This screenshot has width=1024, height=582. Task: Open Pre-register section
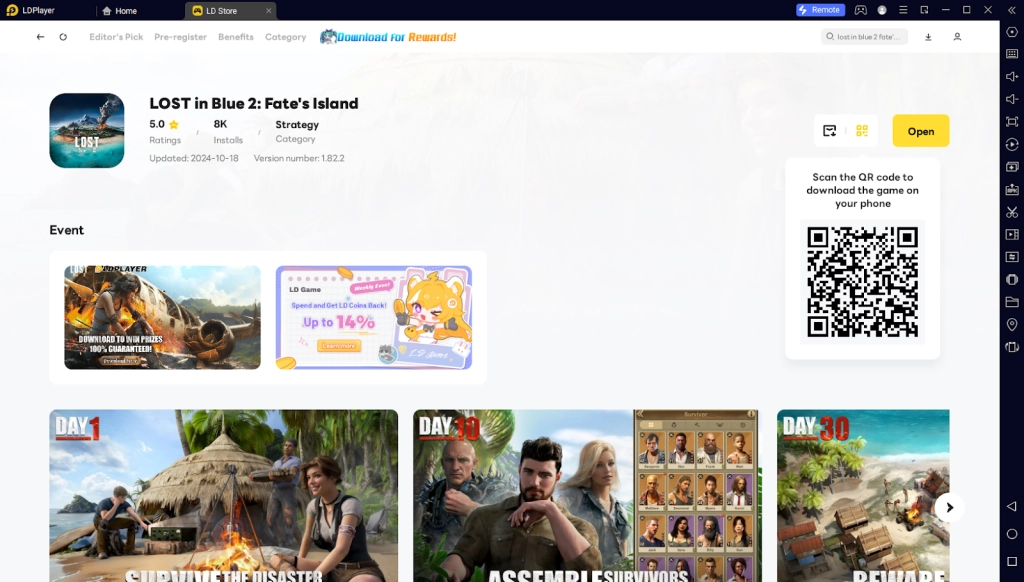[x=180, y=37]
